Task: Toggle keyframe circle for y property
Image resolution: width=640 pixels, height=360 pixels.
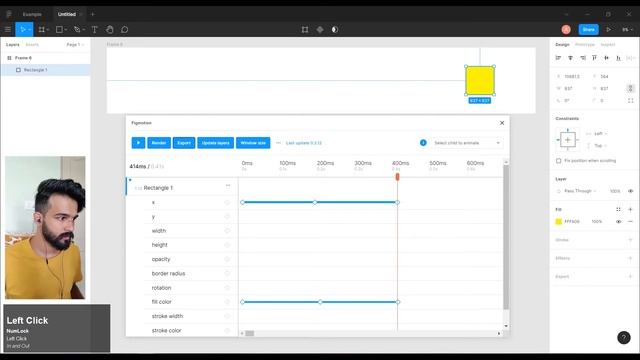Action: pos(227,217)
